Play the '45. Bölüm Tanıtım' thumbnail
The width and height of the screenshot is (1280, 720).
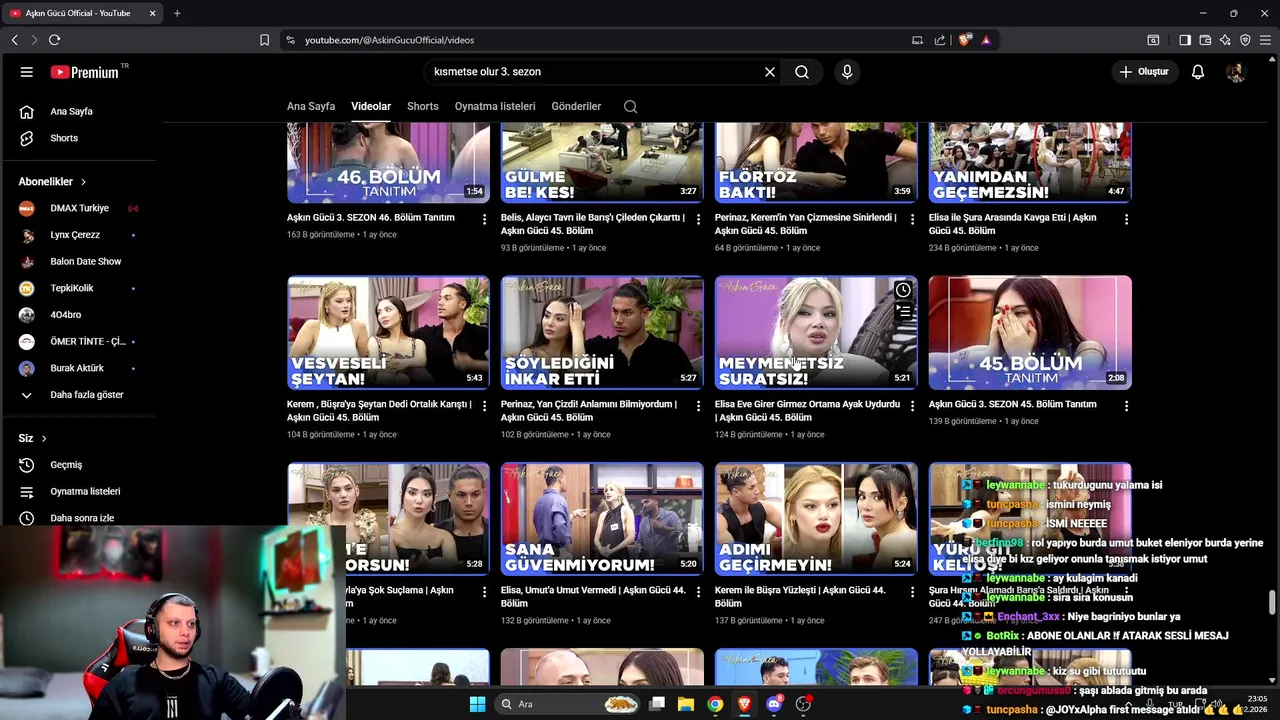tap(1030, 332)
